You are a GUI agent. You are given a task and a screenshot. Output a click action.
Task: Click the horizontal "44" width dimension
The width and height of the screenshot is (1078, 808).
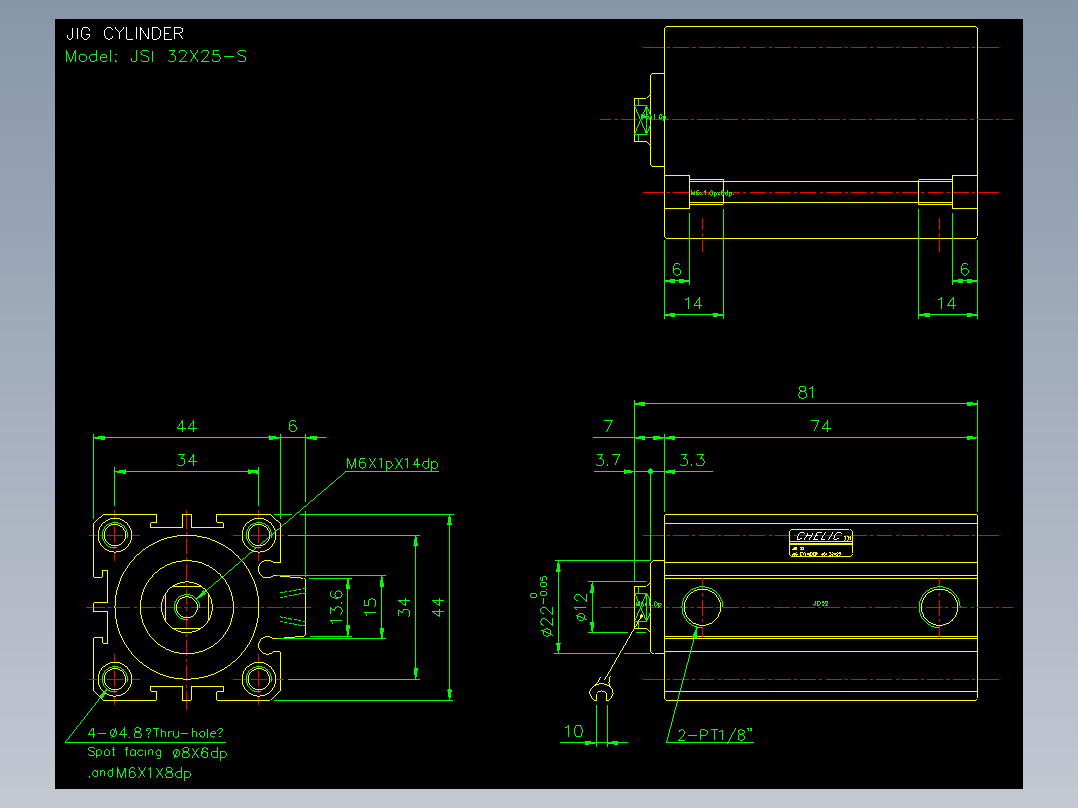click(187, 426)
